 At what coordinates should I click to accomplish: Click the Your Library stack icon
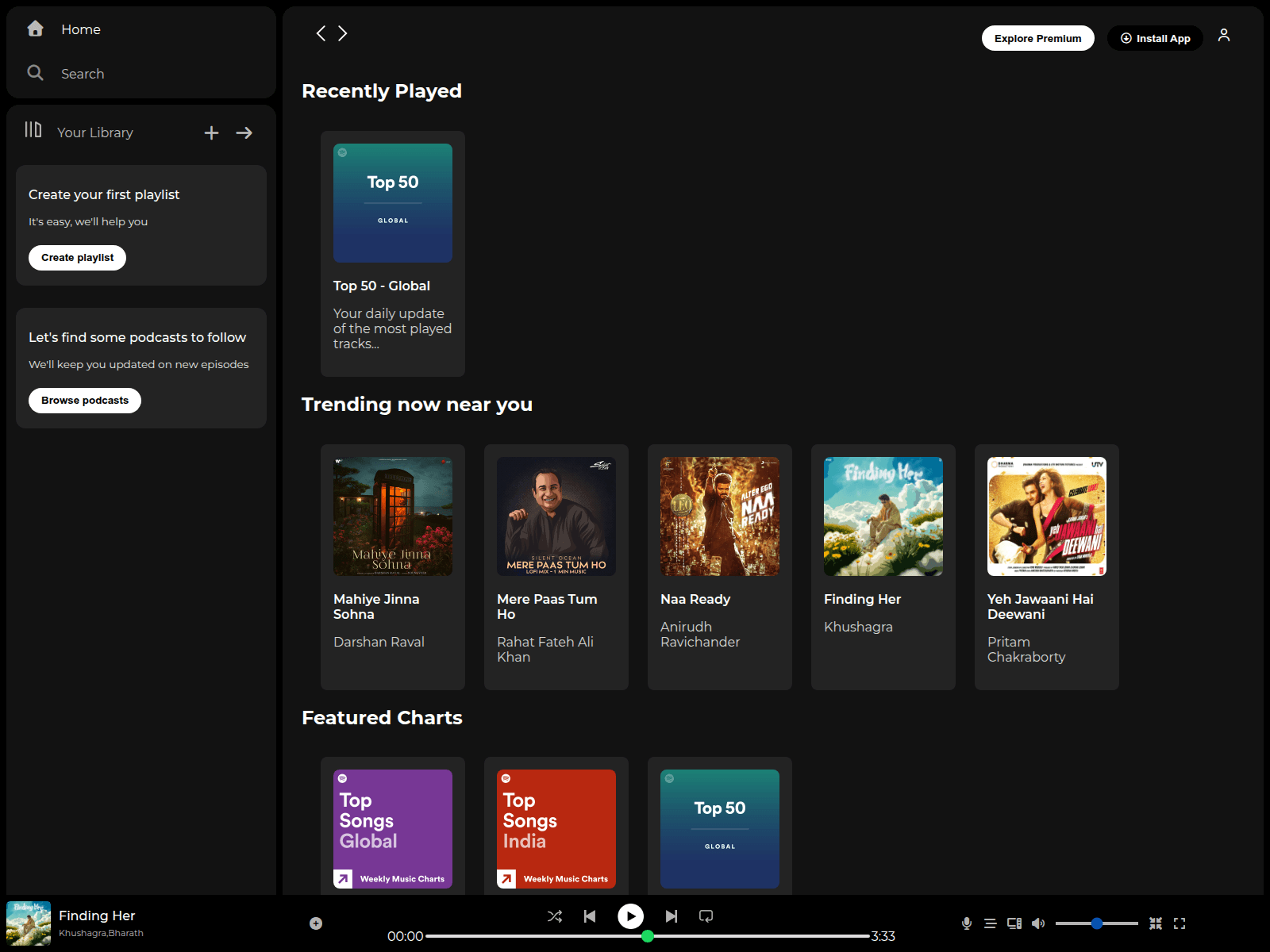click(x=33, y=129)
